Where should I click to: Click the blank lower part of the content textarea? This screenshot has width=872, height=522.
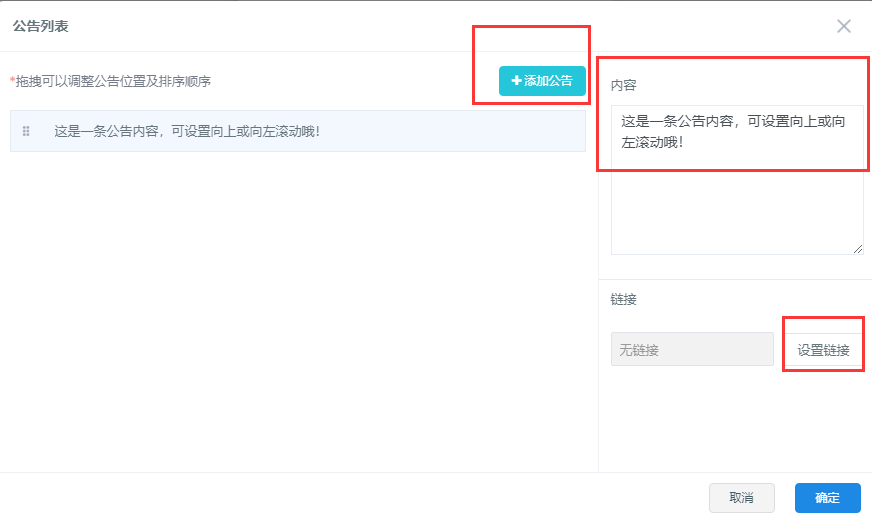[737, 215]
